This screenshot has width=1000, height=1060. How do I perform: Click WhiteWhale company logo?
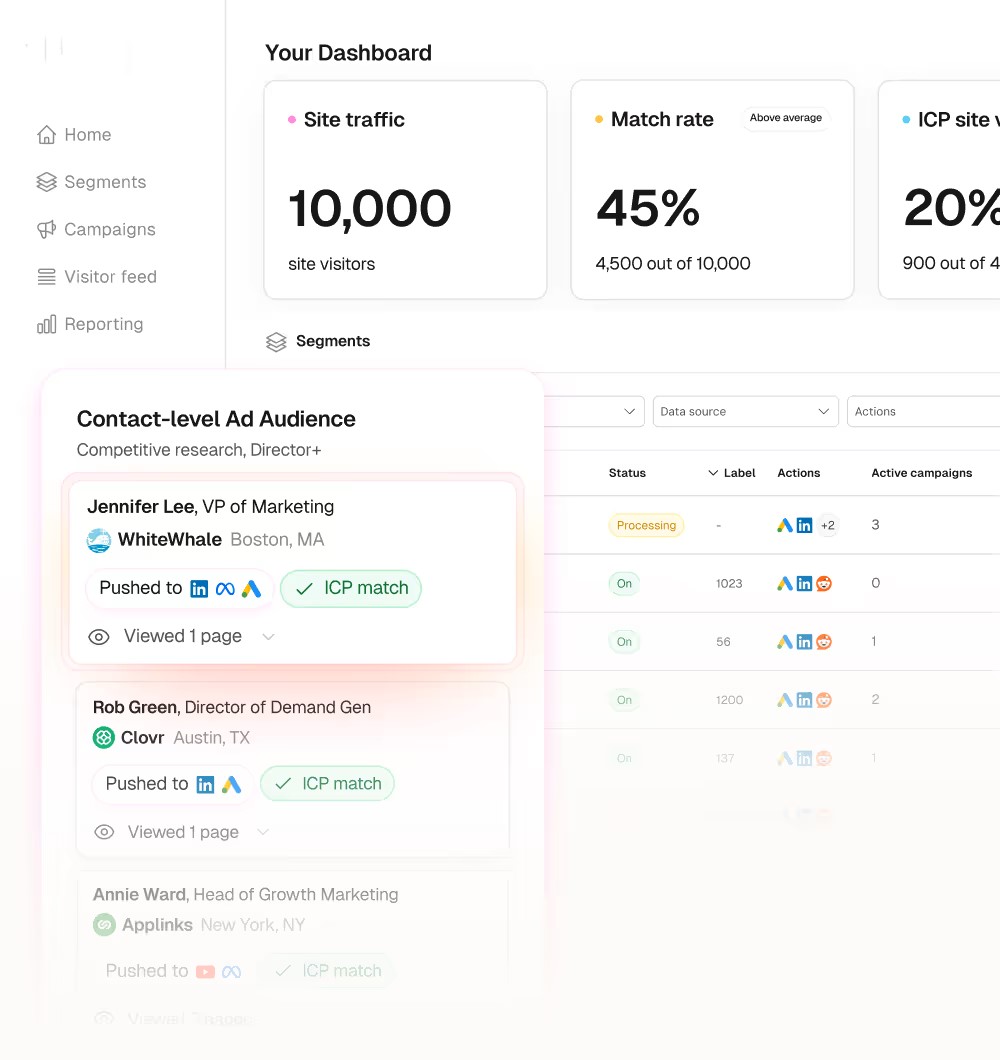[99, 540]
